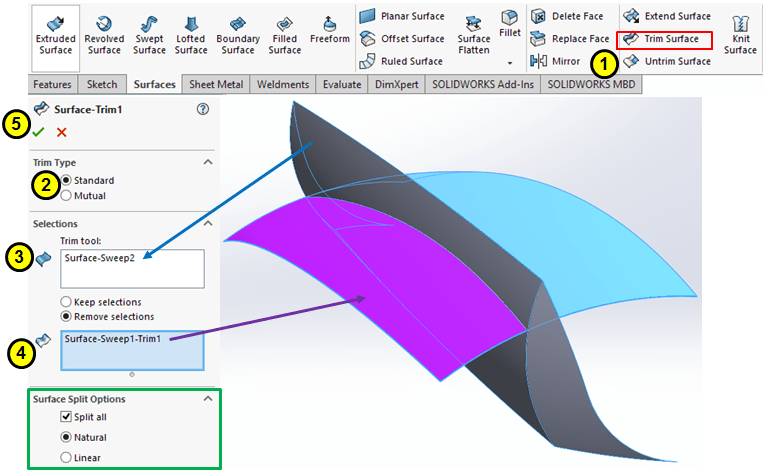The image size is (765, 476).
Task: Open the Evaluate tab
Action: tap(342, 85)
